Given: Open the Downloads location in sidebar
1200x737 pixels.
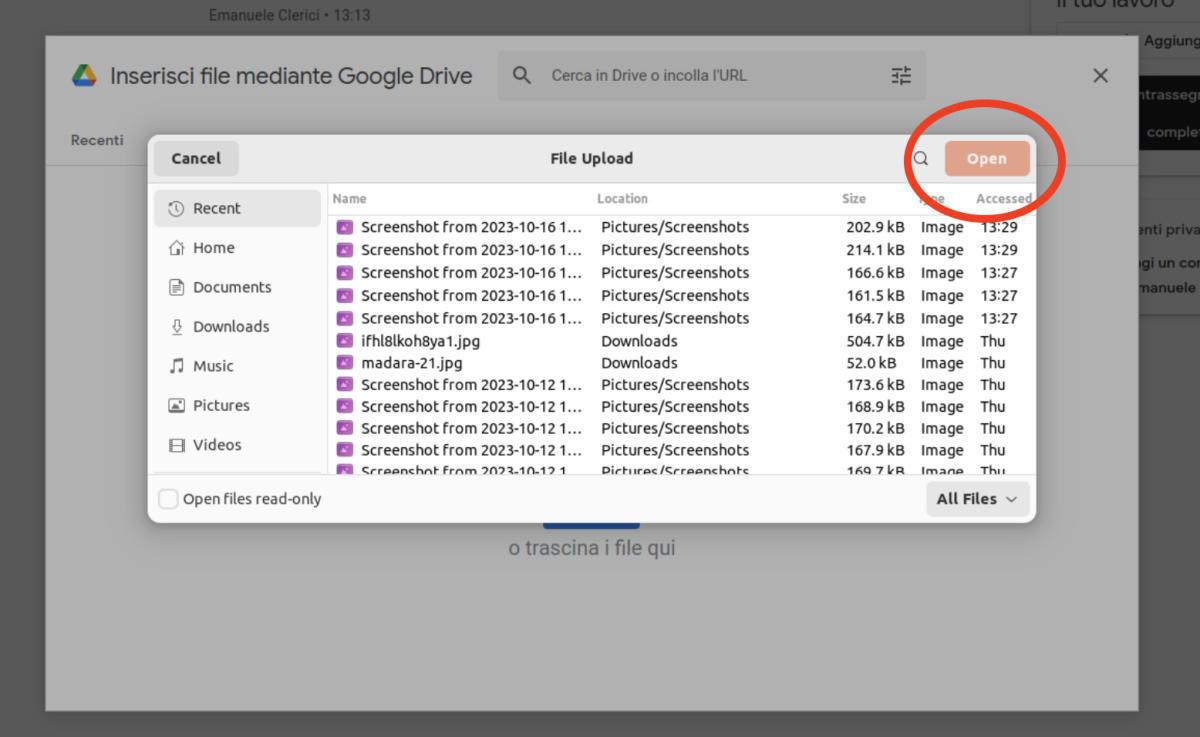Looking at the screenshot, I should coord(230,327).
